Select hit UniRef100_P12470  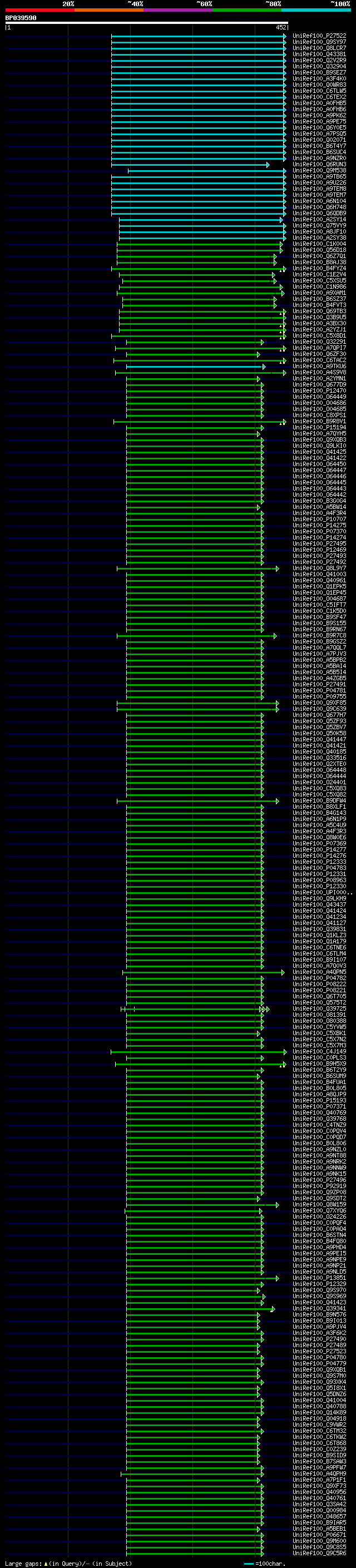click(319, 391)
